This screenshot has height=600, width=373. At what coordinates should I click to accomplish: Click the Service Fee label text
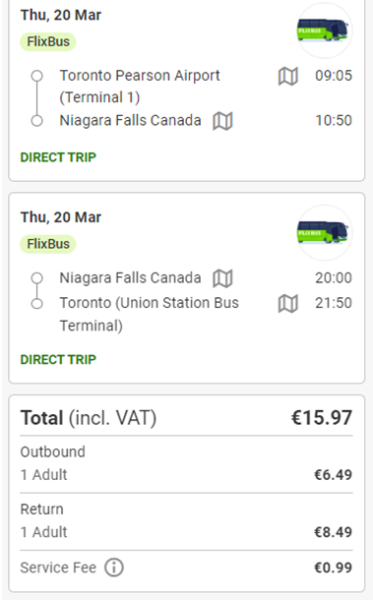(x=58, y=567)
